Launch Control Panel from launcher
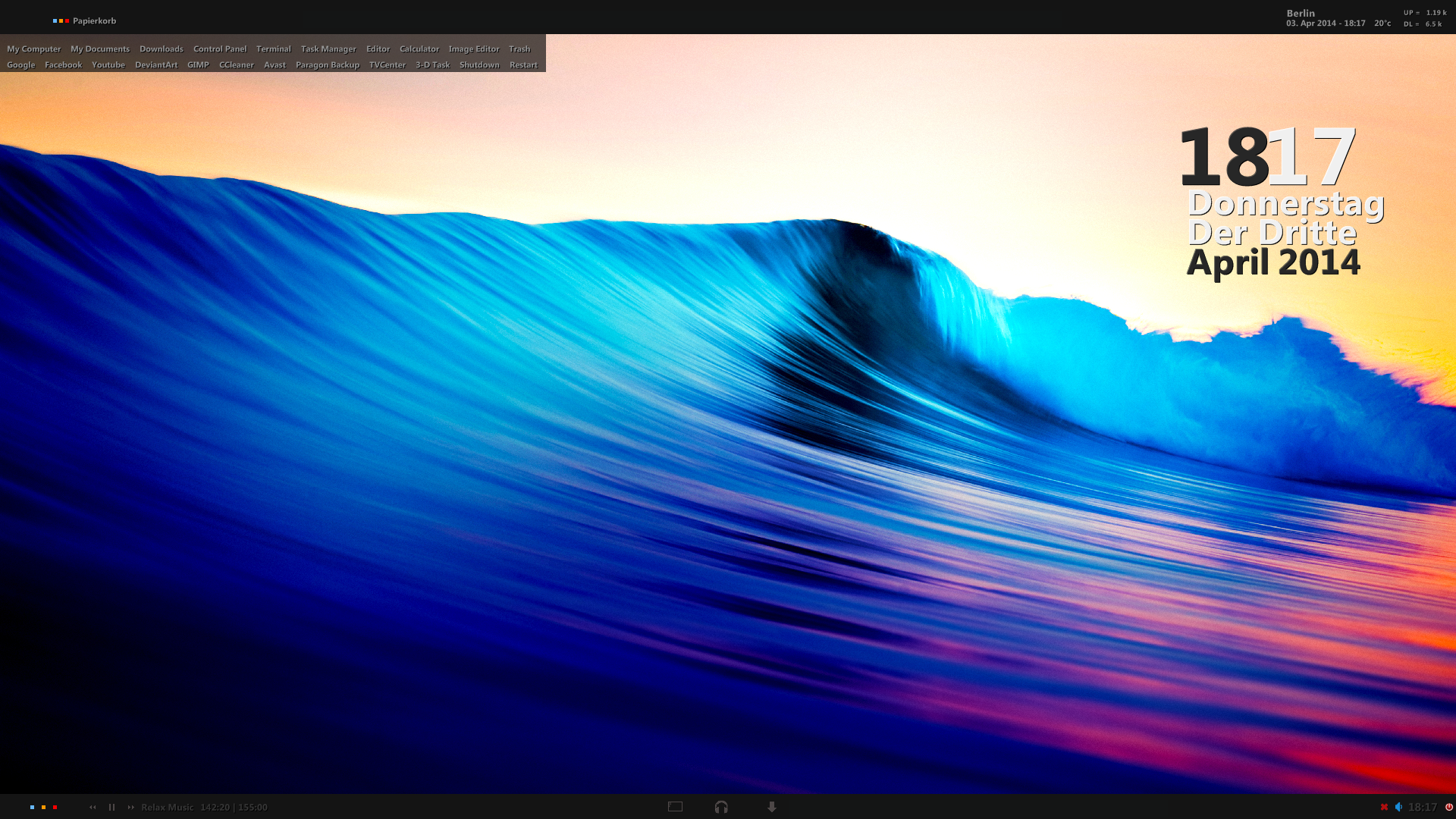The width and height of the screenshot is (1456, 819). (x=220, y=49)
